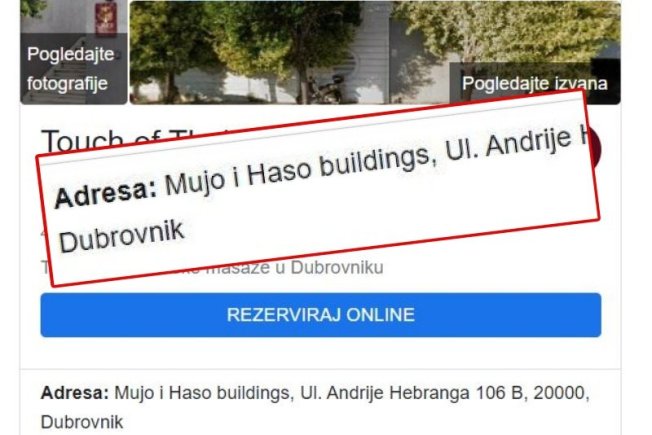Click Mujo i Haso buildings in bottom address
Image resolution: width=652 pixels, height=435 pixels.
pos(203,393)
